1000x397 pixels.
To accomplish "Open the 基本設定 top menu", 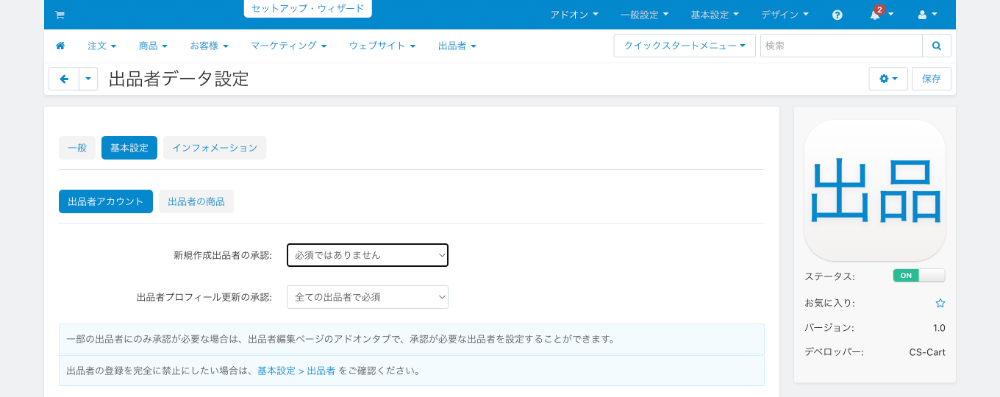I will 714,15.
